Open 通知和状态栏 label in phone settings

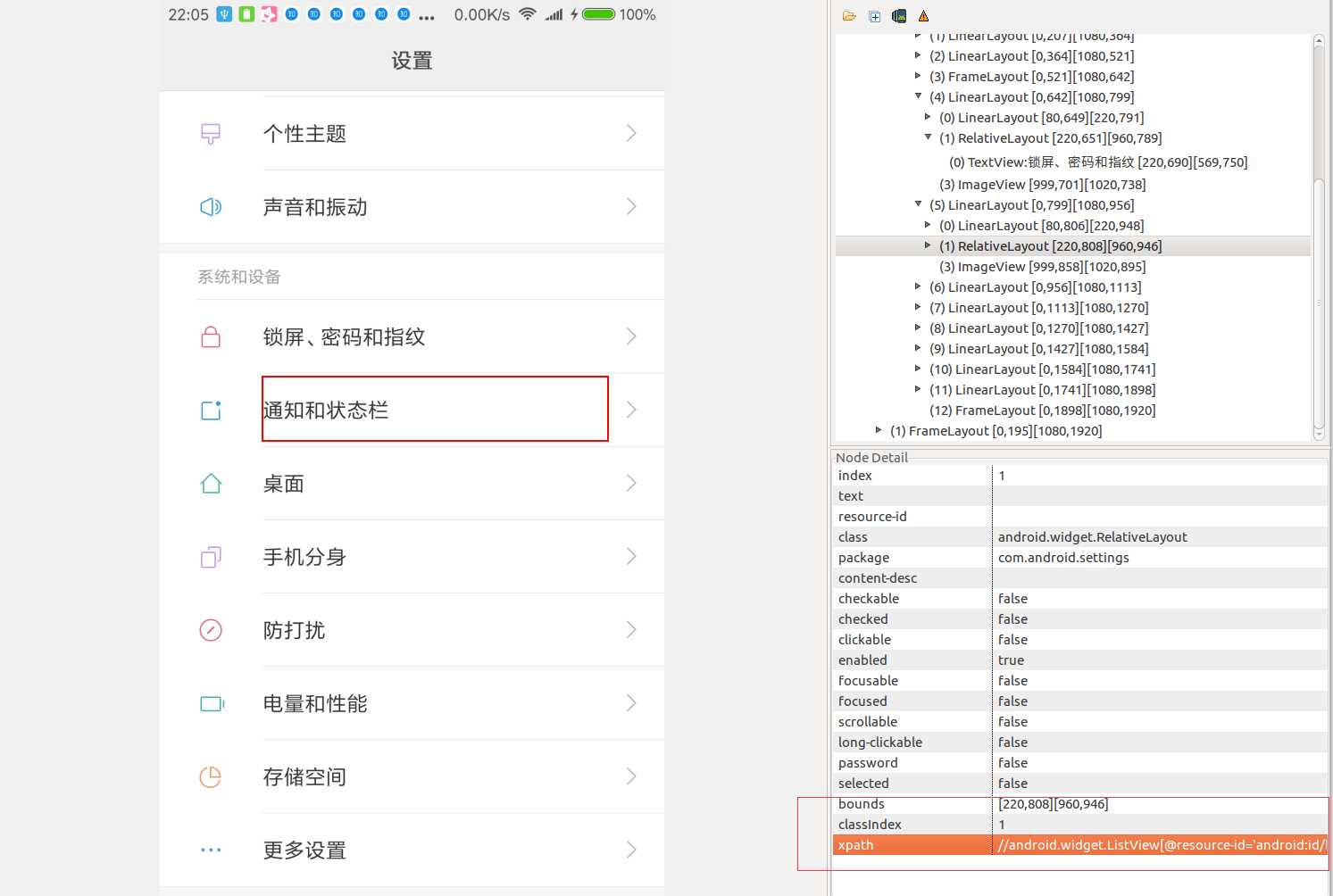coord(326,411)
